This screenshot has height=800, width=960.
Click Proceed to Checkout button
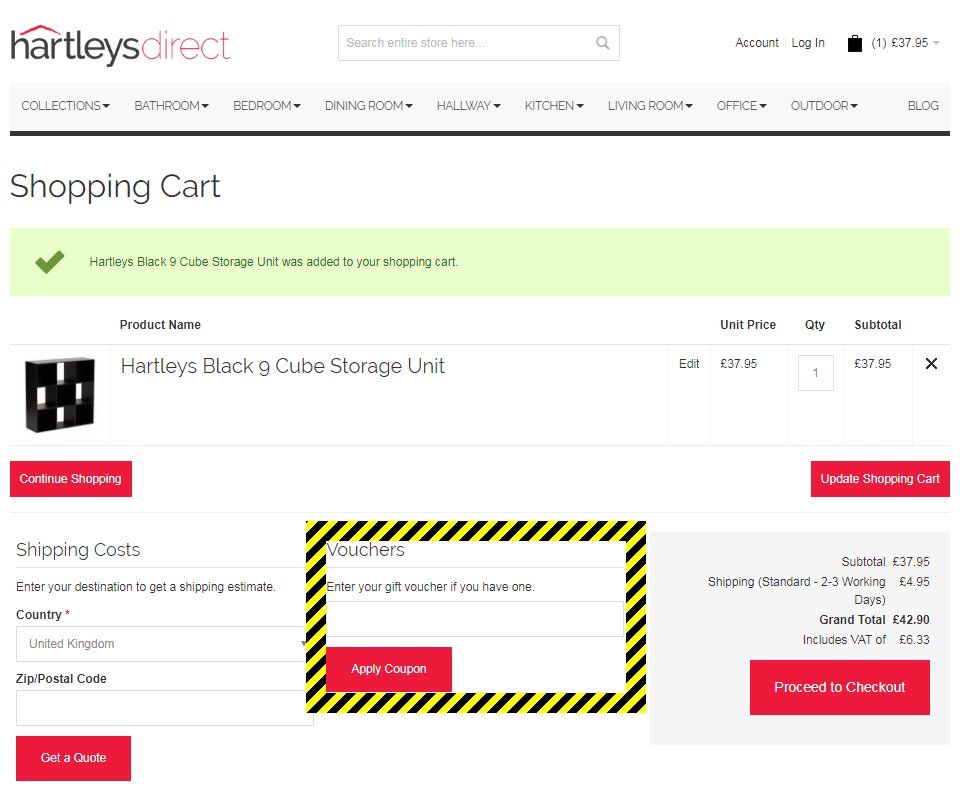tap(839, 687)
